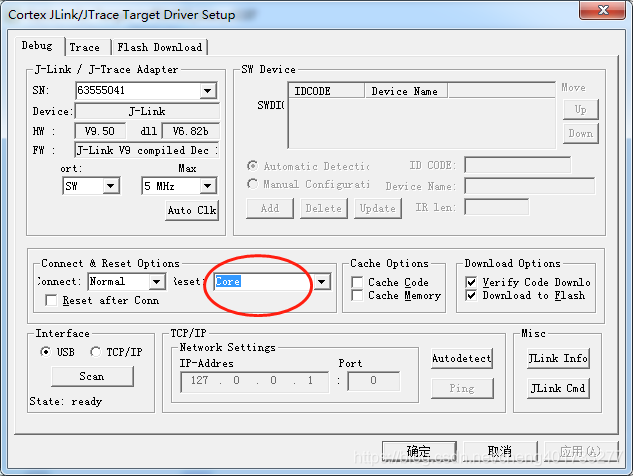
Task: Click the Scan button
Action: 92,376
